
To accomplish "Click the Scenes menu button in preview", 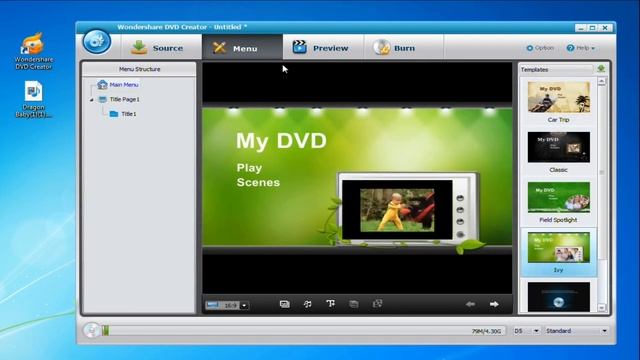I will pyautogui.click(x=258, y=182).
